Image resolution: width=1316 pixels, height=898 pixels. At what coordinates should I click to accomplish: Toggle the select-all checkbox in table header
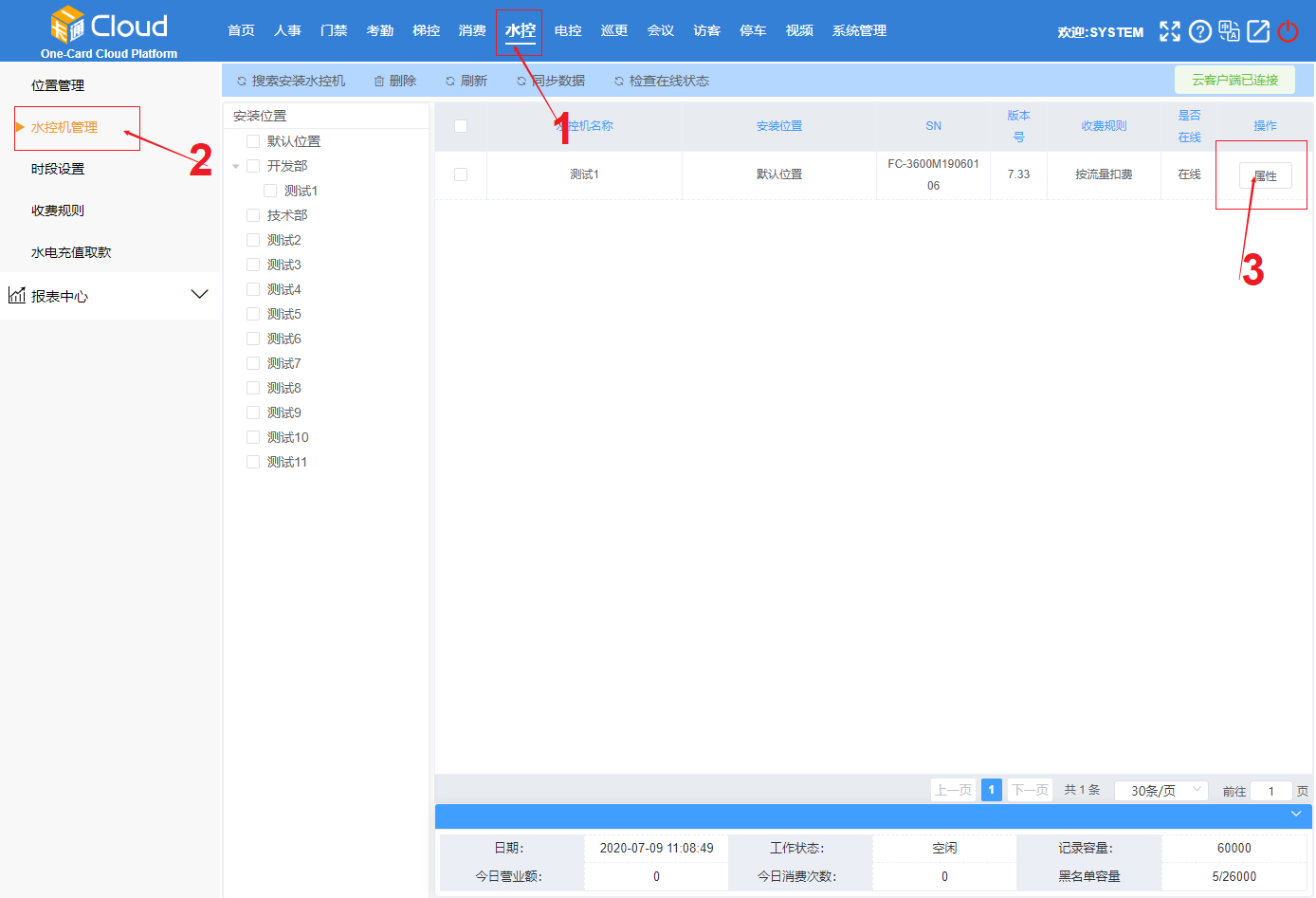click(461, 126)
